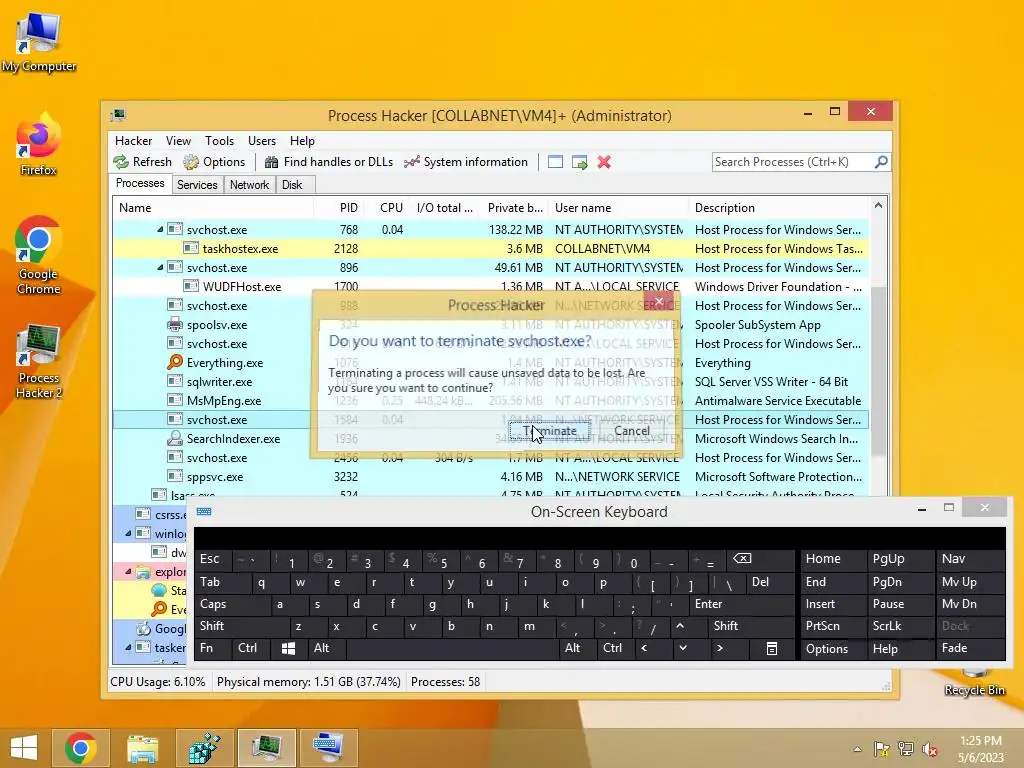Screen dimensions: 1024x768
Task: Open the Process Hacker 2 desktop shortcut
Action: pyautogui.click(x=39, y=360)
